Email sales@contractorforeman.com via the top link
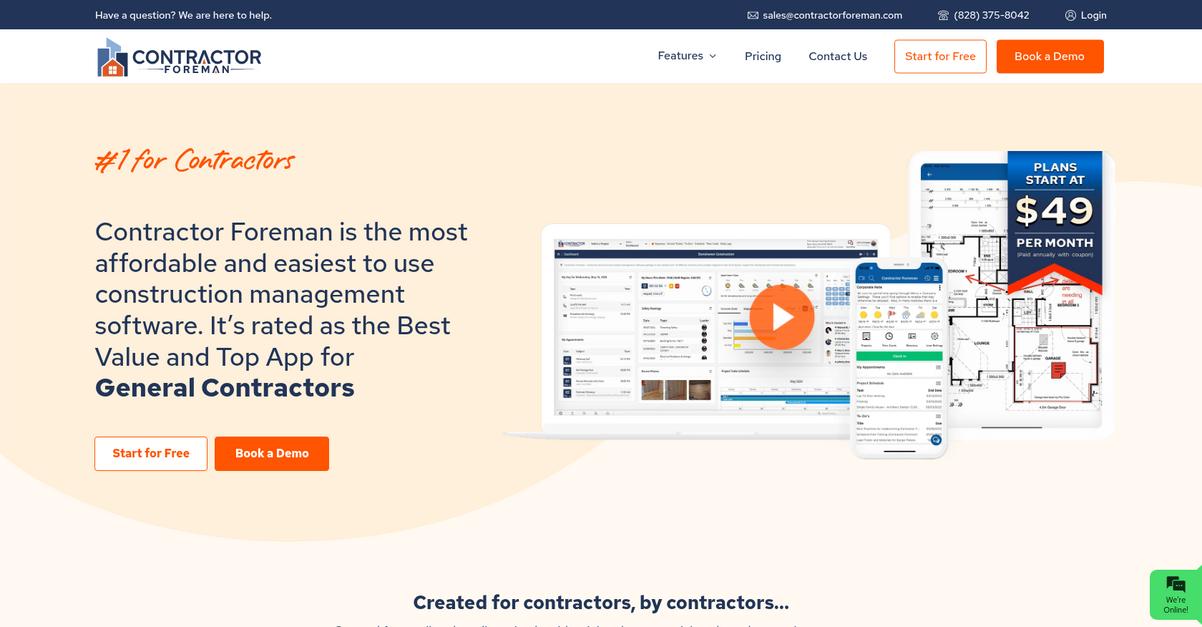 (832, 15)
